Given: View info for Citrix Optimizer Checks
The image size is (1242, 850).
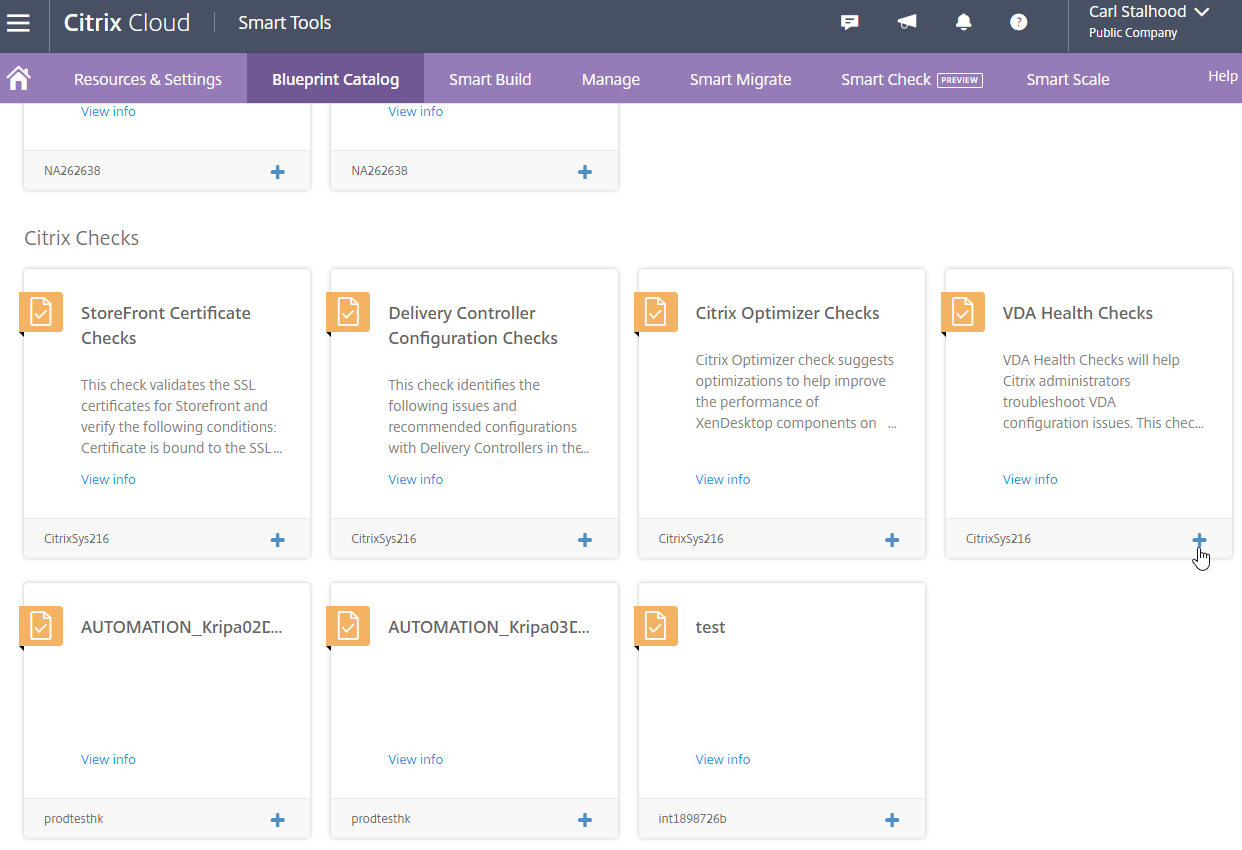Looking at the screenshot, I should [723, 480].
